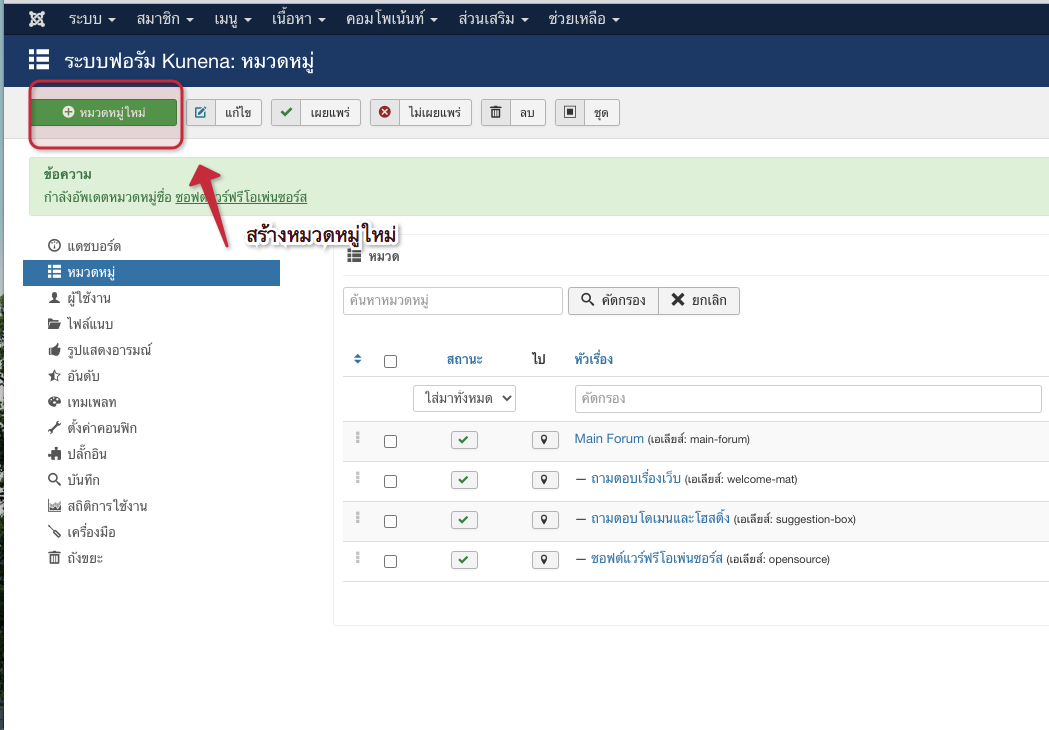Screen dimensions: 1049x730
Task: Open แดชบอร์ด dashboard in sidebar
Action: [94, 246]
